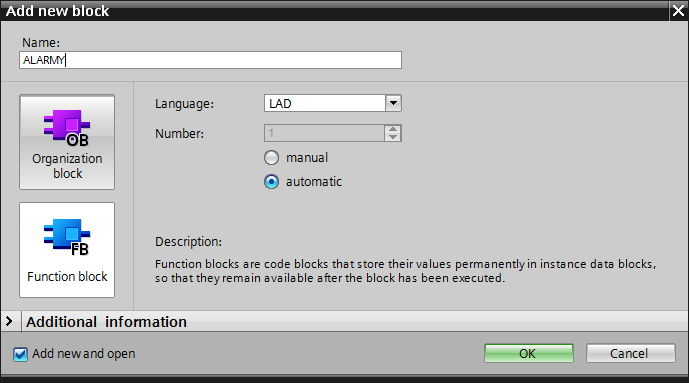Click the Function blocks description text
The height and width of the screenshot is (383, 689).
click(x=406, y=271)
